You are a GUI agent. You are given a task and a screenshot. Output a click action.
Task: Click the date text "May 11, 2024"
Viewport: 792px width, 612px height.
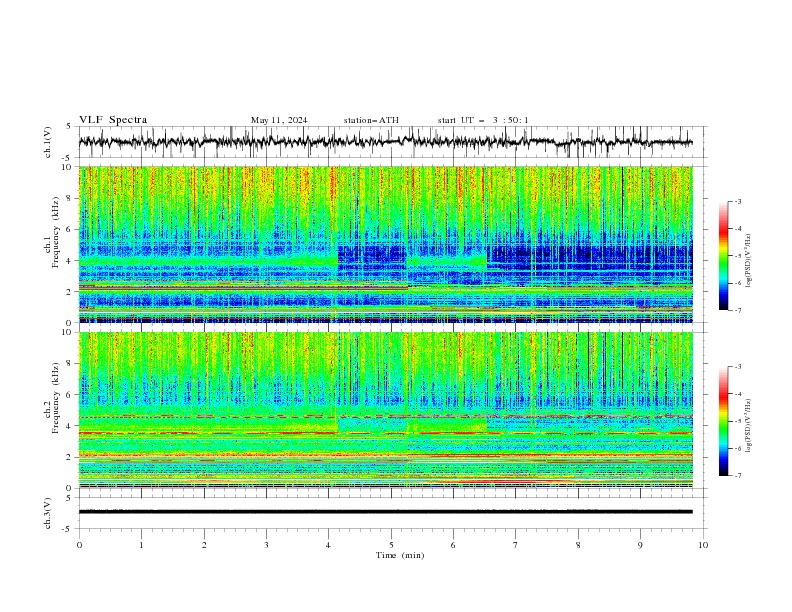(279, 120)
